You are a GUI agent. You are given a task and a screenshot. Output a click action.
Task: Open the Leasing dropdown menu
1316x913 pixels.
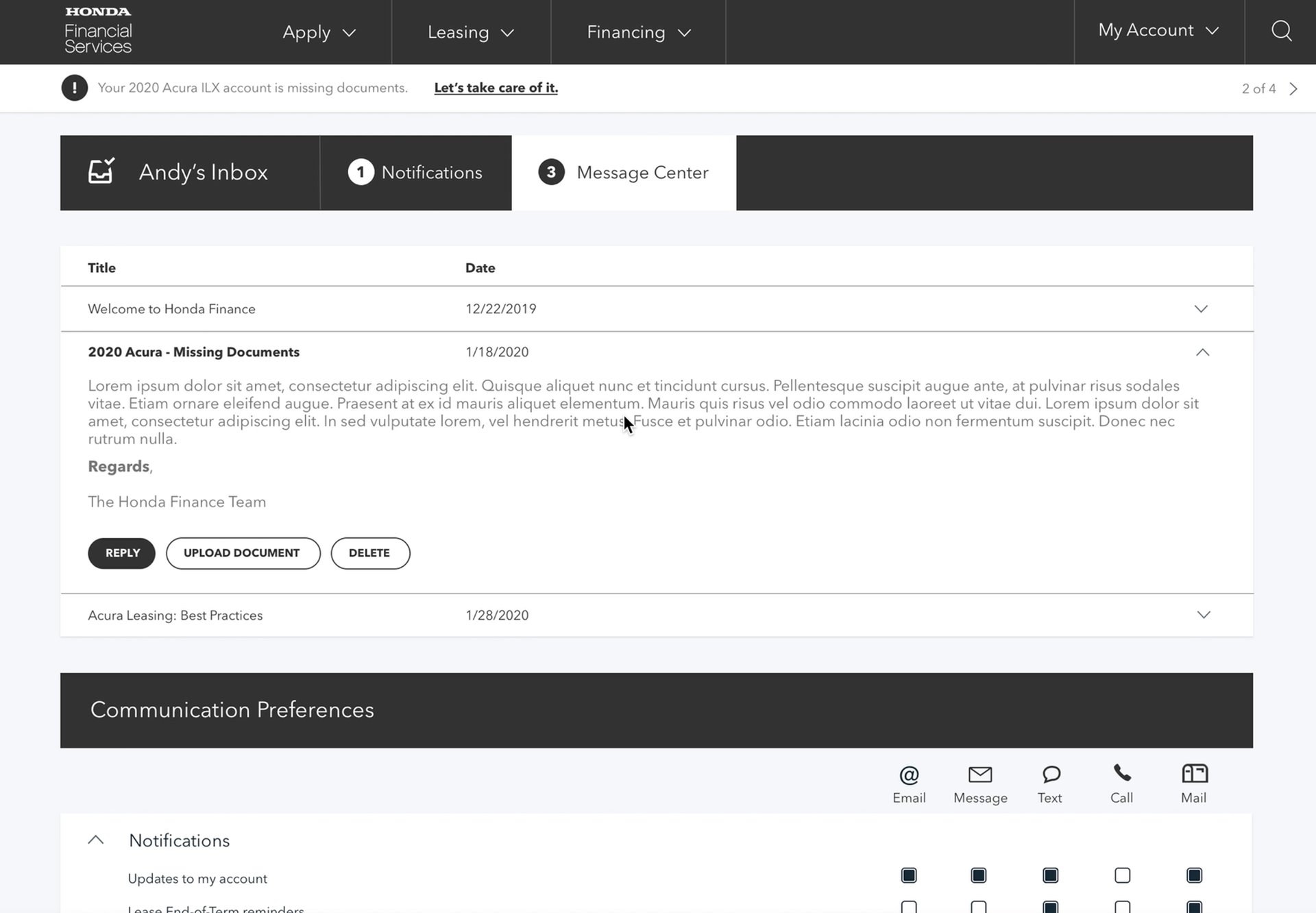pyautogui.click(x=471, y=32)
